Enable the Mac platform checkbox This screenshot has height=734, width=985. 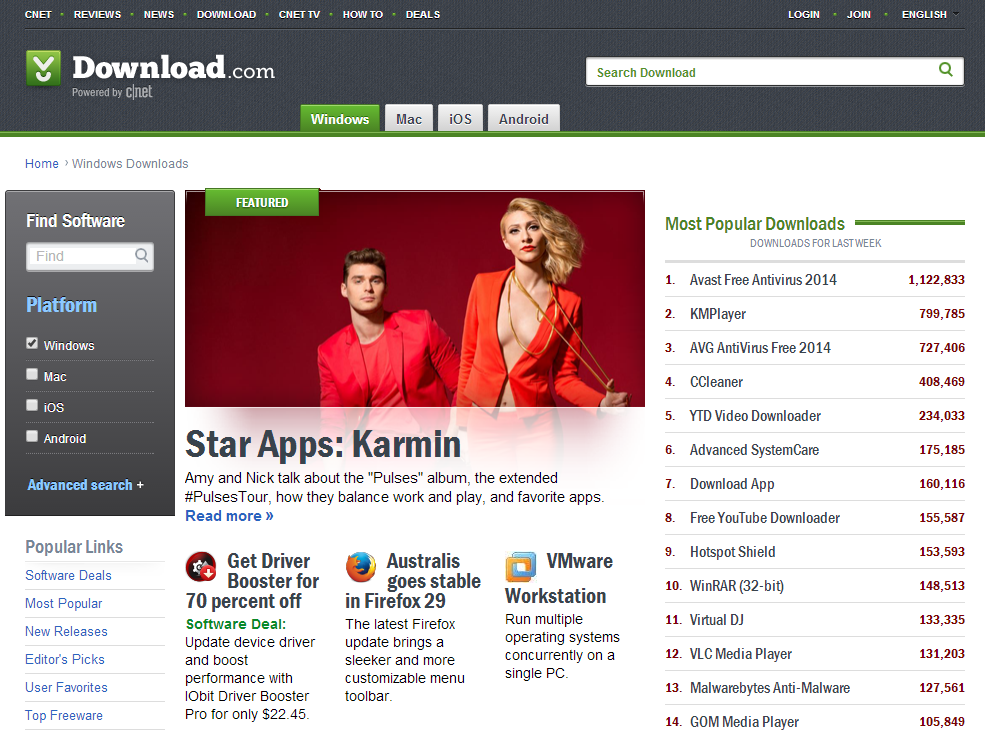click(x=32, y=374)
